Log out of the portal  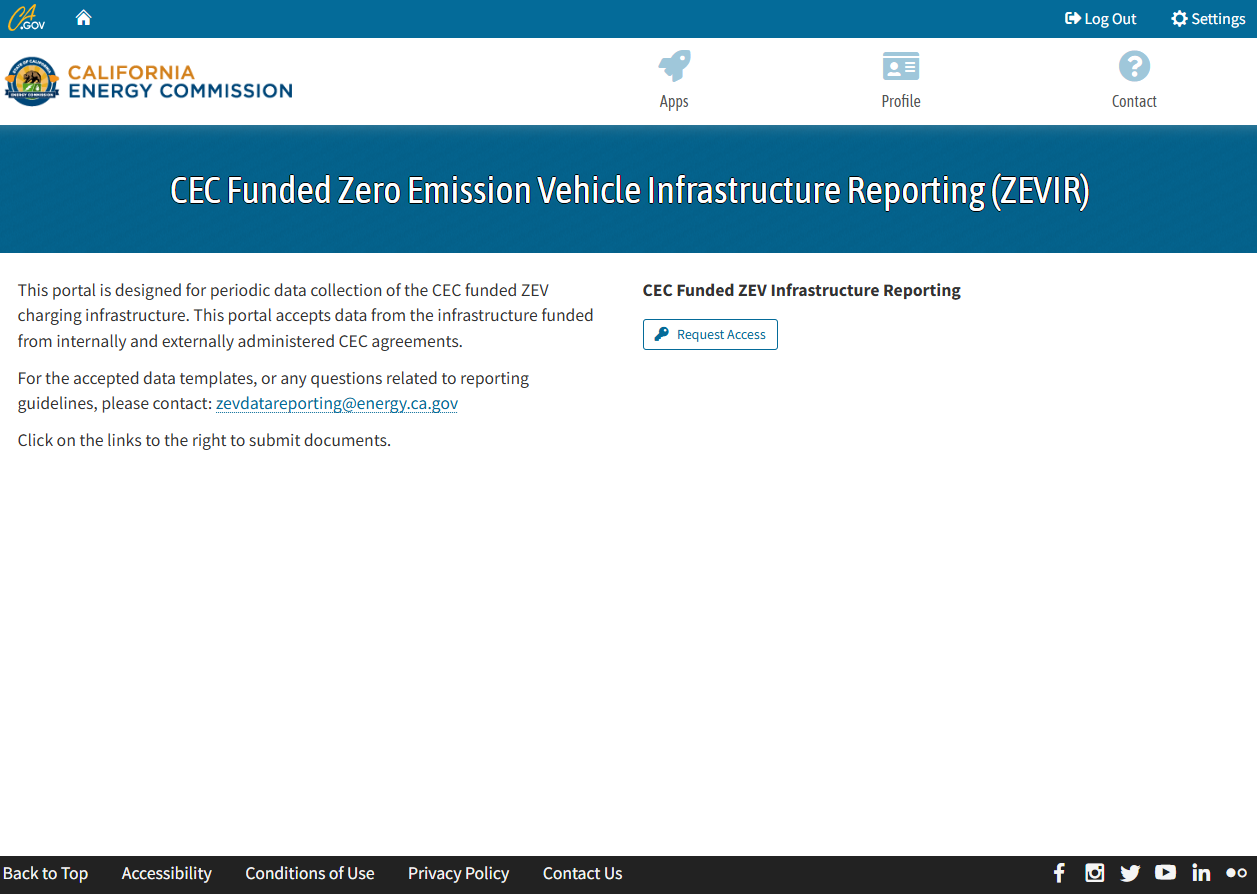click(x=1100, y=18)
